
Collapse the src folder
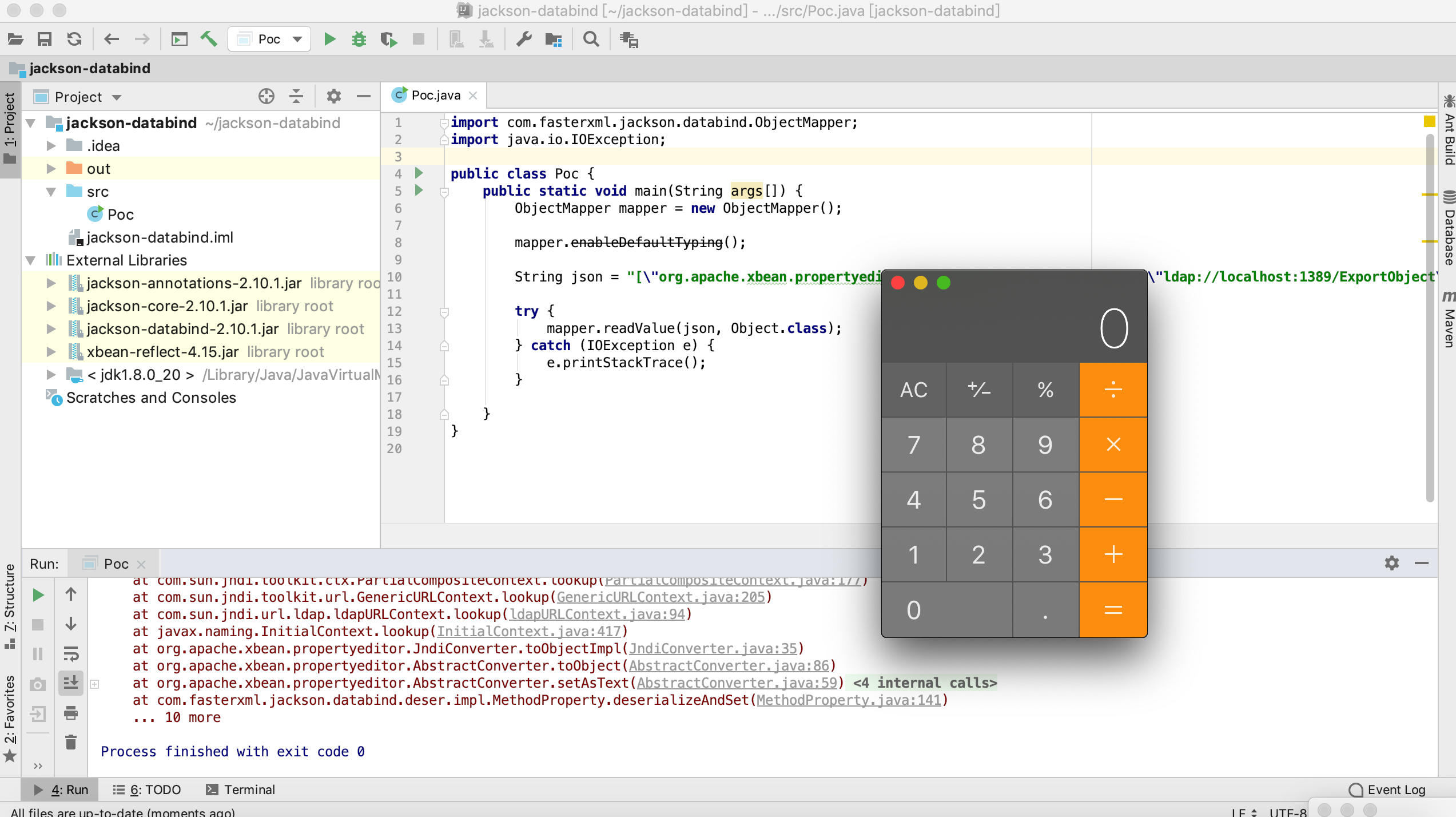point(51,192)
